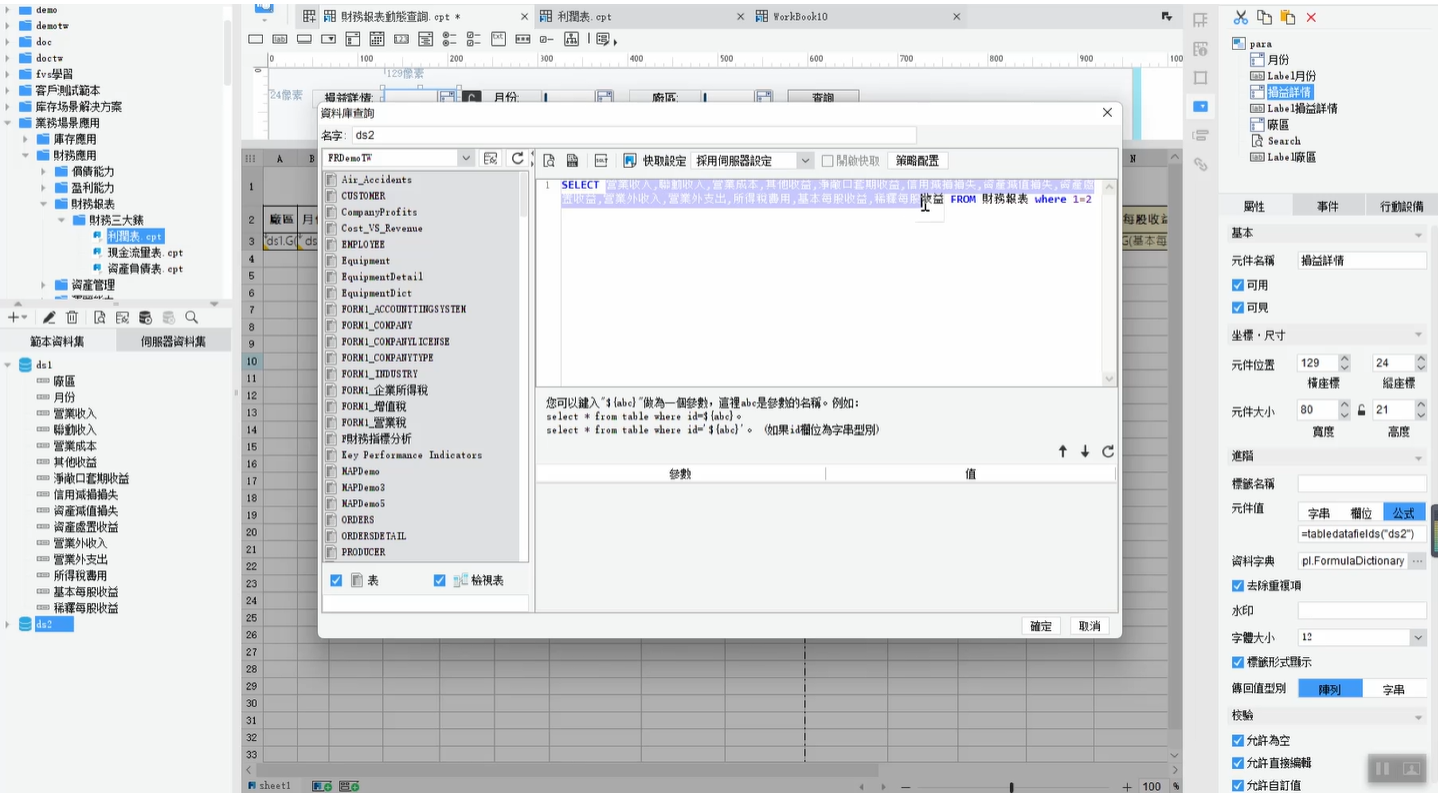
Task: Click the copy icon in right panel
Action: [1264, 17]
